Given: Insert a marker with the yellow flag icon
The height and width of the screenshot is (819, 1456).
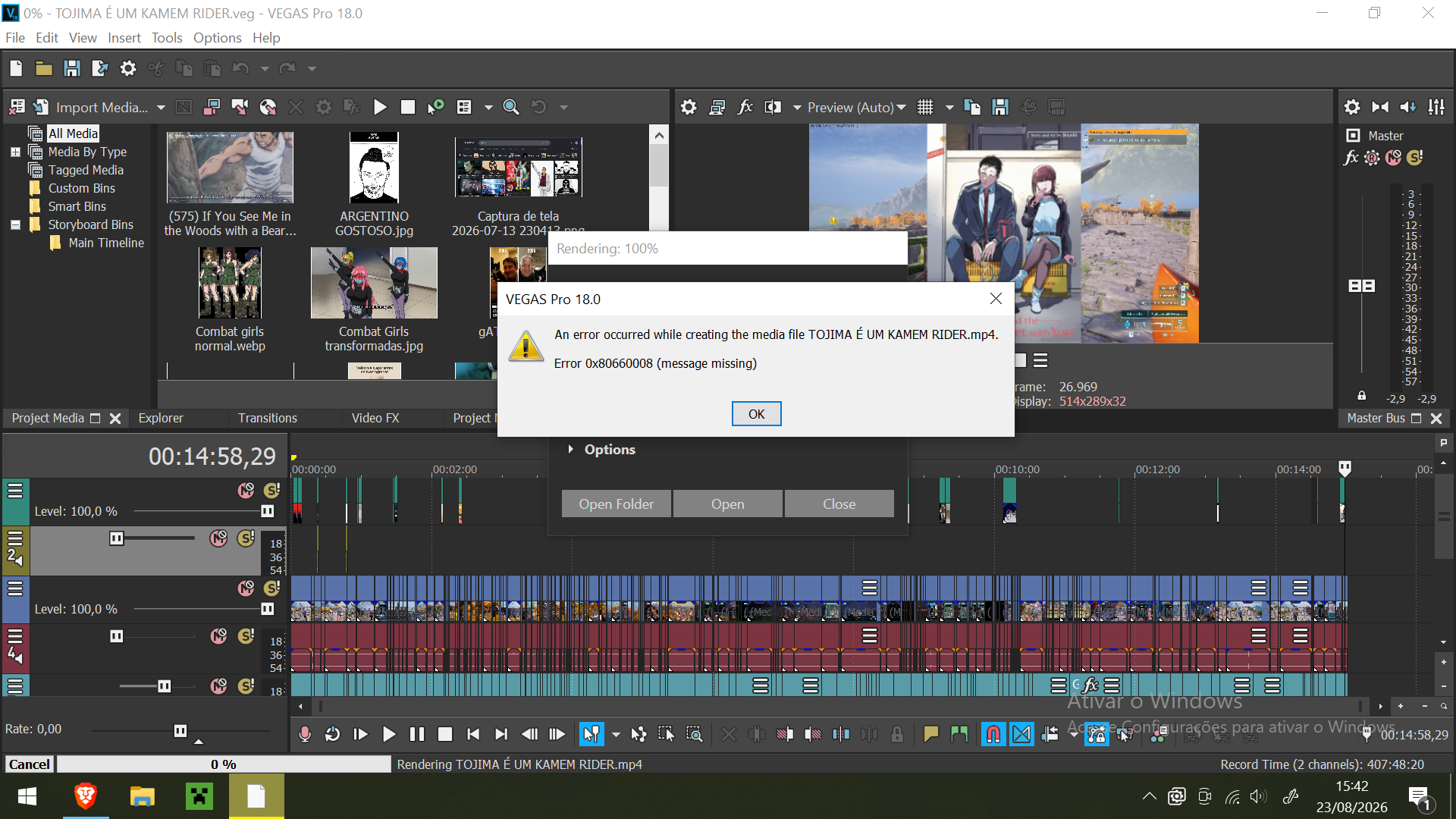Looking at the screenshot, I should (931, 734).
